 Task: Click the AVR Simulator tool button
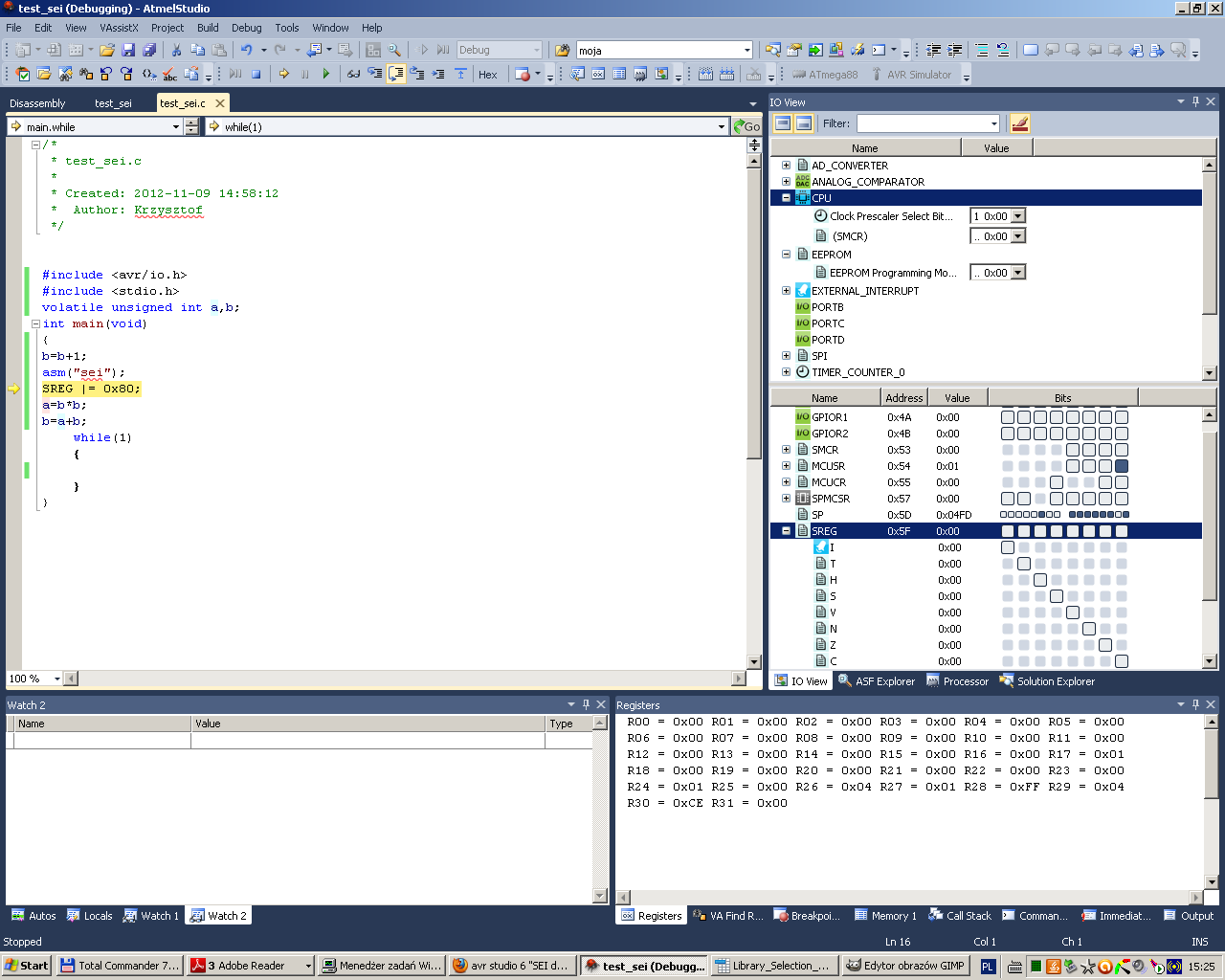910,75
